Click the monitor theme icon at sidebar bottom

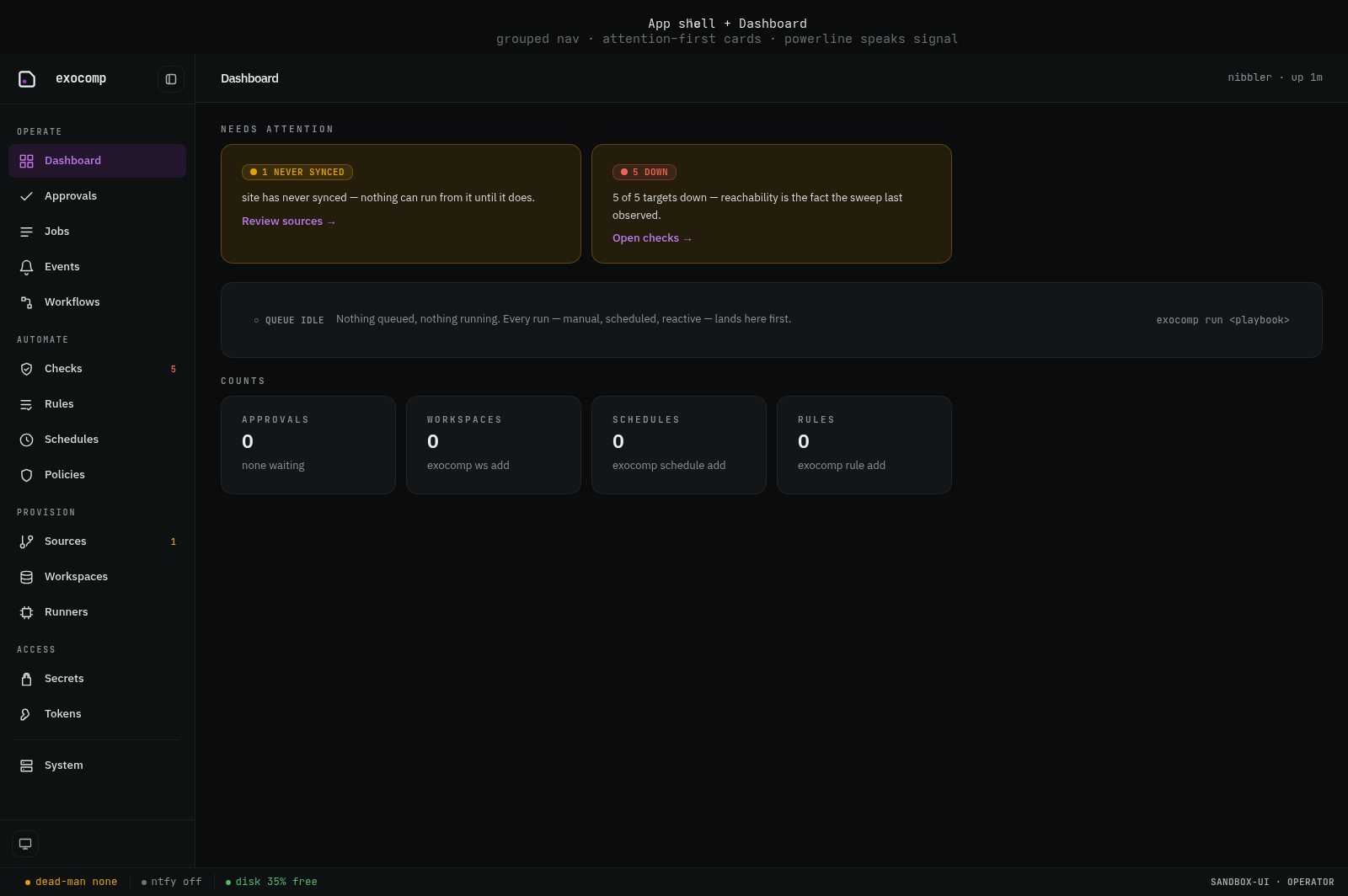click(25, 844)
